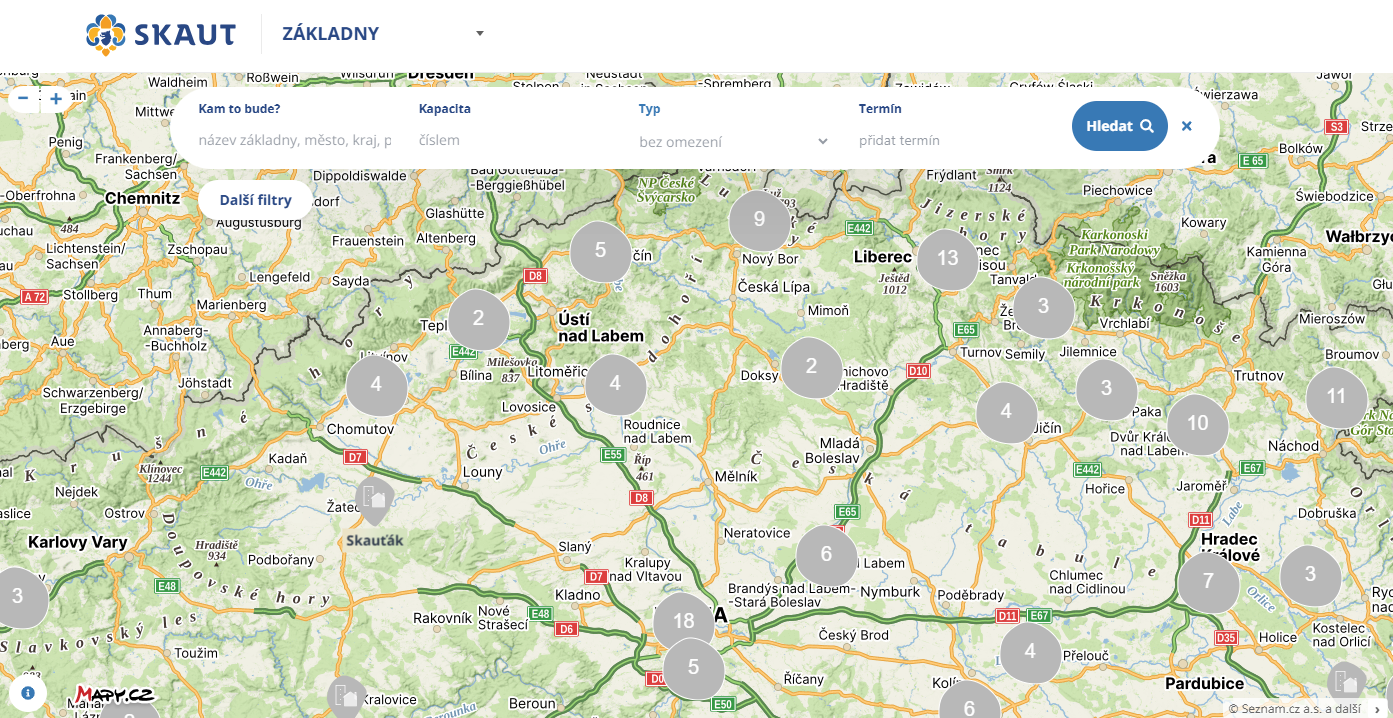Screen dimensions: 1393x718
Task: Open the cluster of 5 near Děčín
Action: click(x=600, y=251)
